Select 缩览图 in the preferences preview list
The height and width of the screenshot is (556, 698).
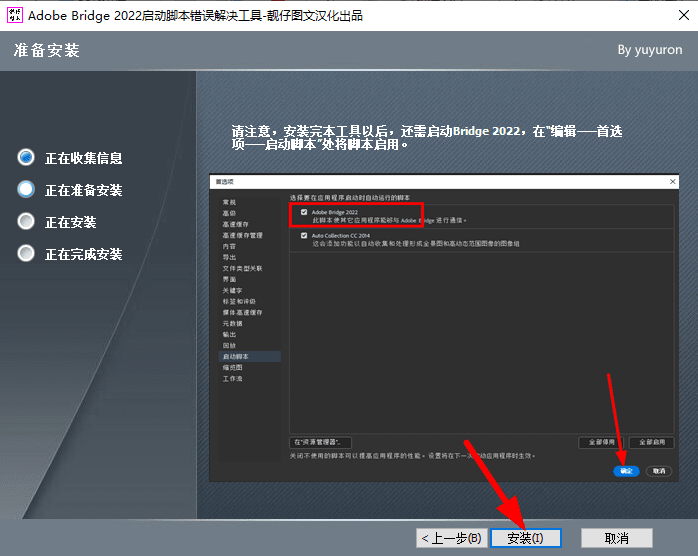pyautogui.click(x=232, y=367)
